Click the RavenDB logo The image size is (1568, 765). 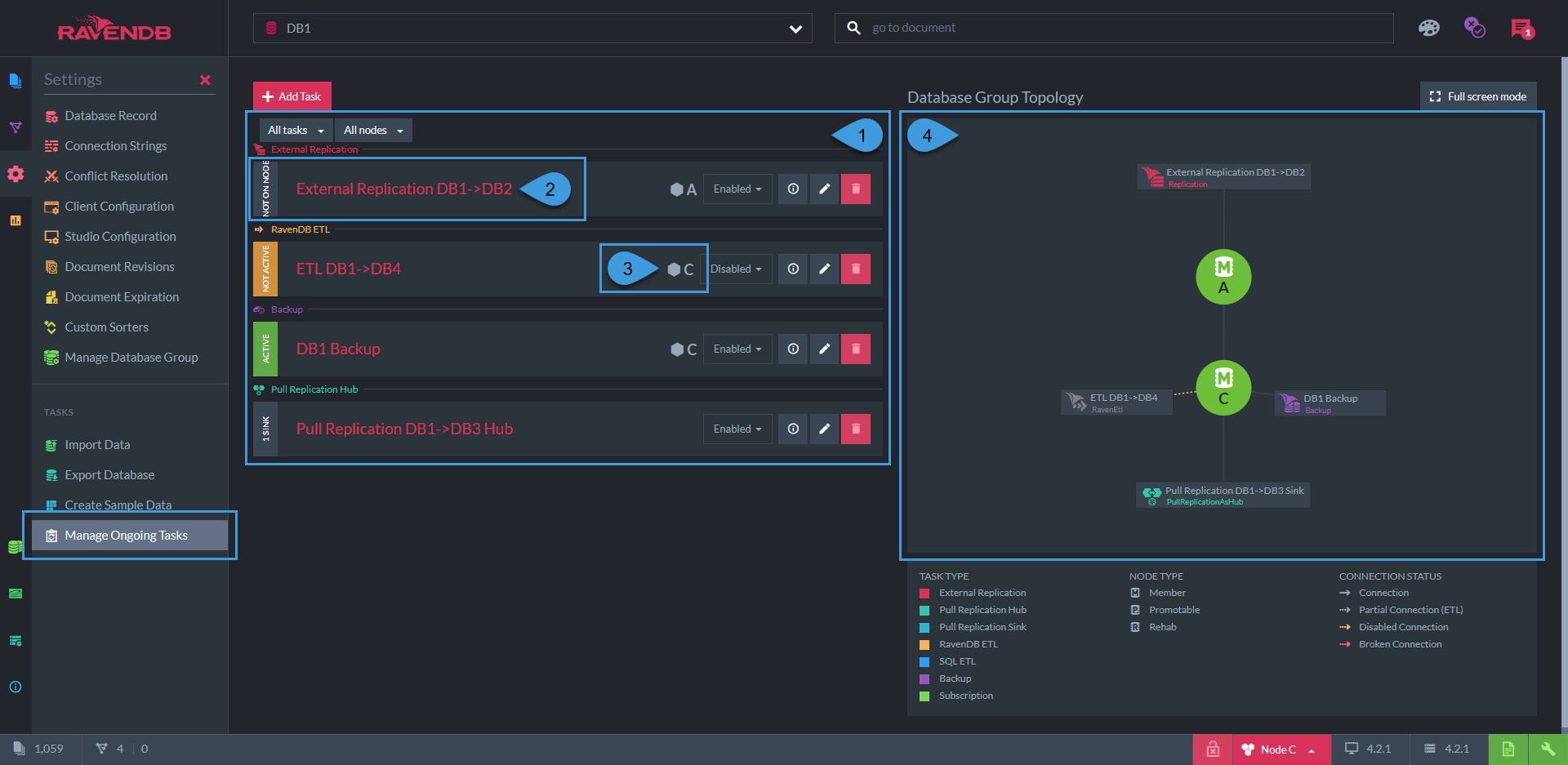click(x=114, y=29)
